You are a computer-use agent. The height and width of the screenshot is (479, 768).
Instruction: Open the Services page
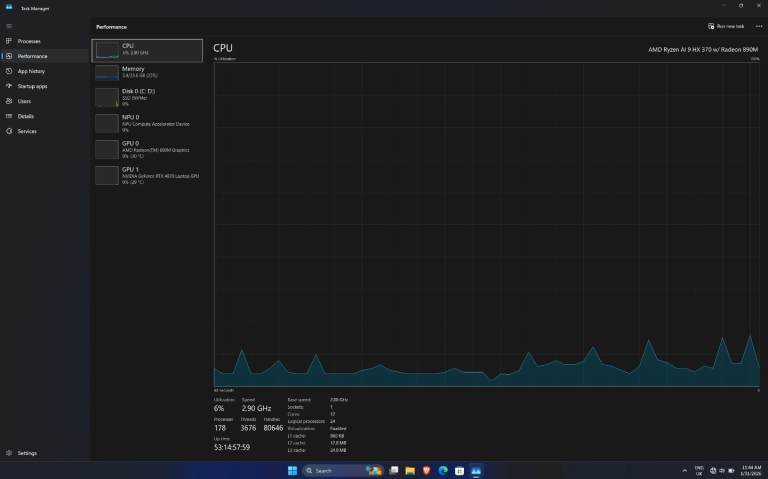coord(27,131)
